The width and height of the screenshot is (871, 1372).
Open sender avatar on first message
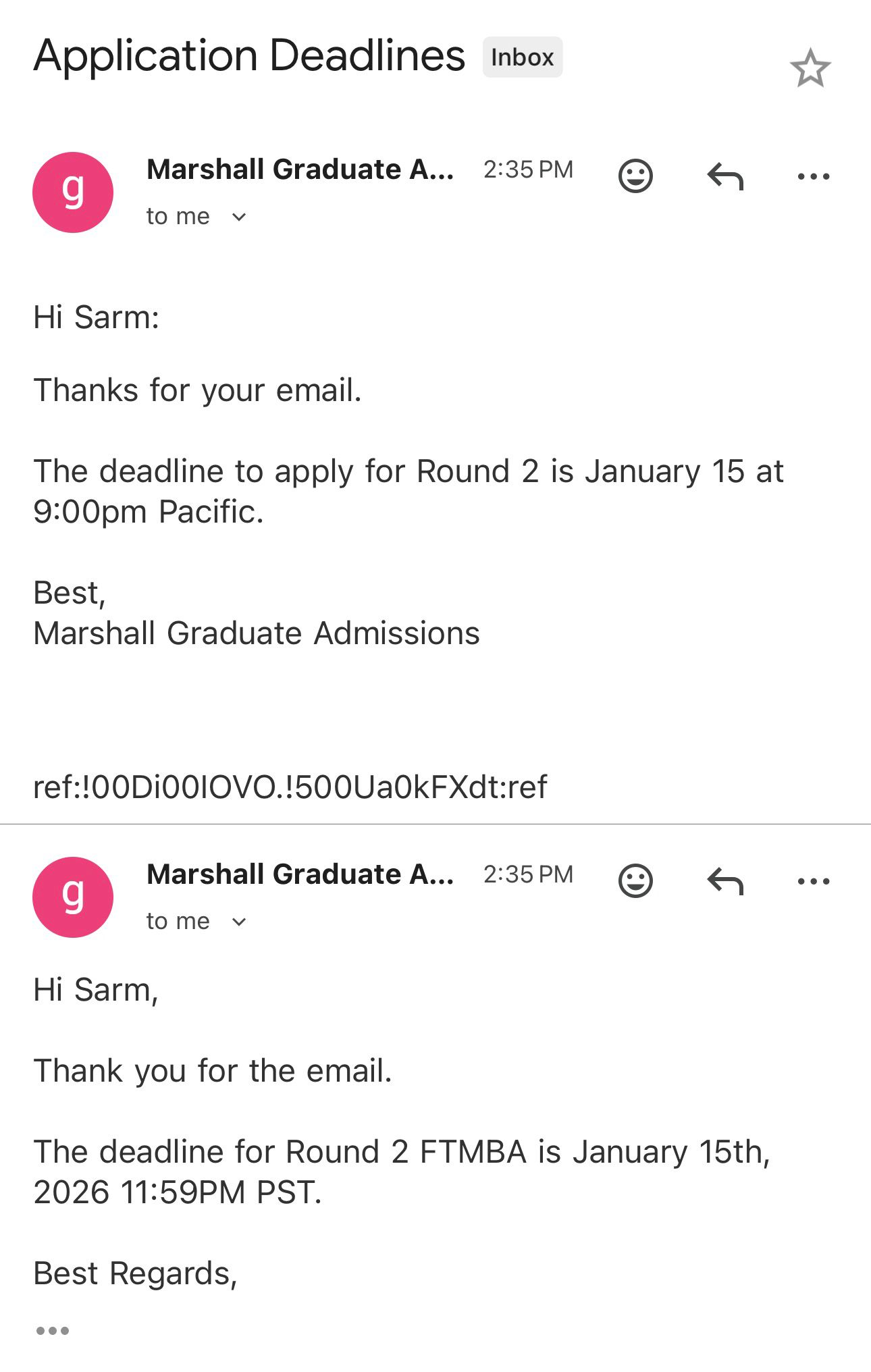click(x=73, y=192)
